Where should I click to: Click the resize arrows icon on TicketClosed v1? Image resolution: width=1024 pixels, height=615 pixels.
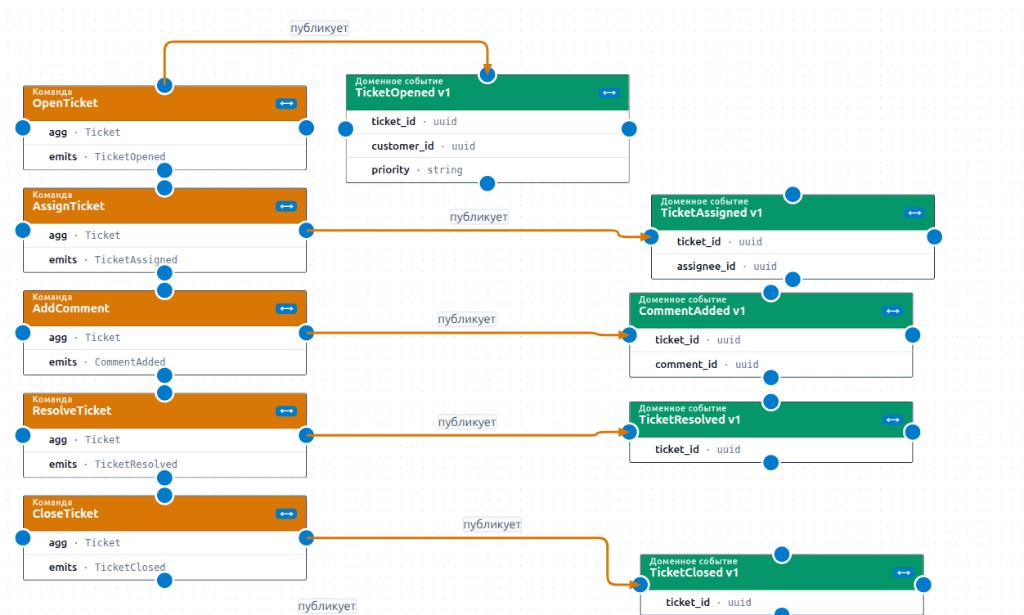(x=903, y=573)
